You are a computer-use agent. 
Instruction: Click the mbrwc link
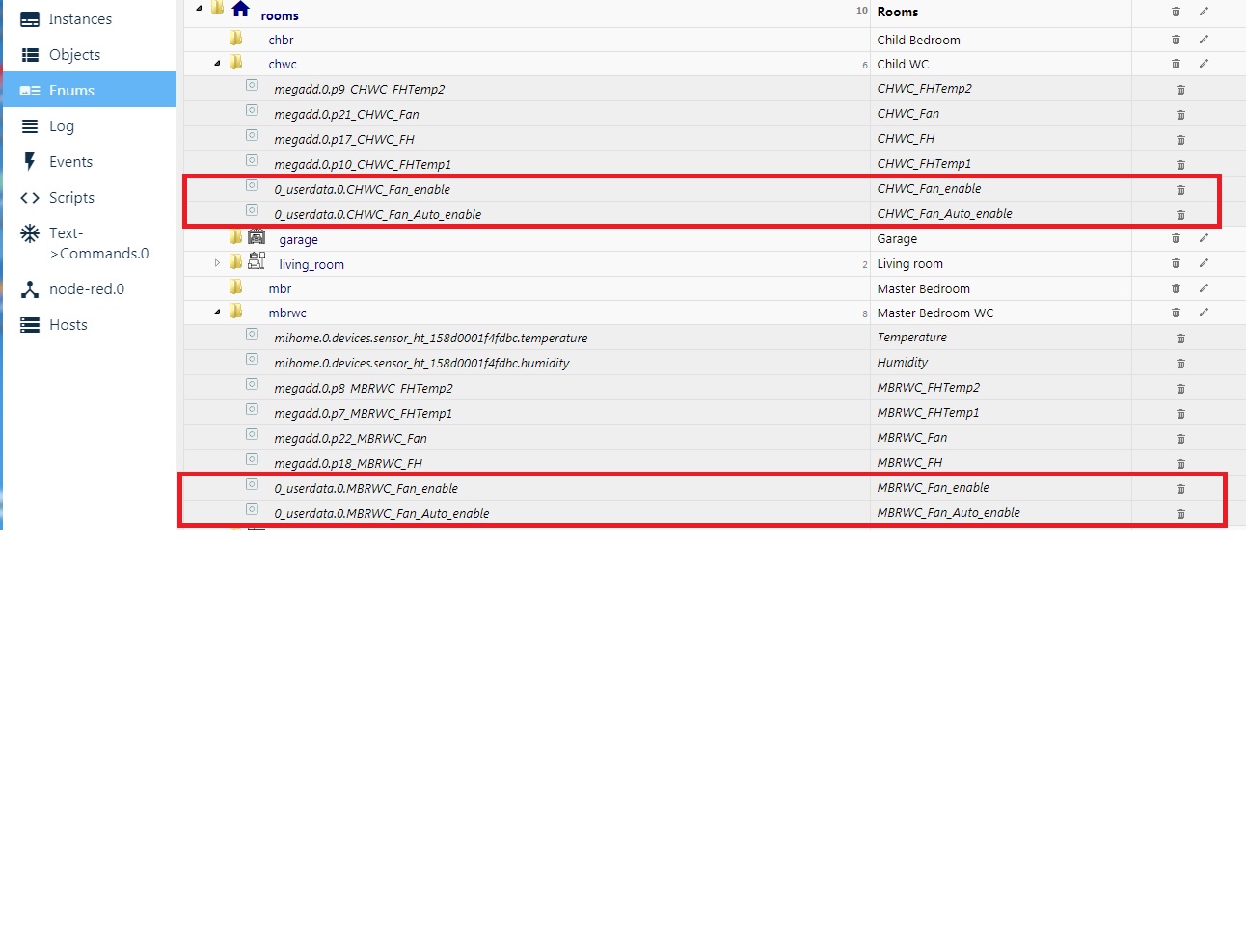286,312
